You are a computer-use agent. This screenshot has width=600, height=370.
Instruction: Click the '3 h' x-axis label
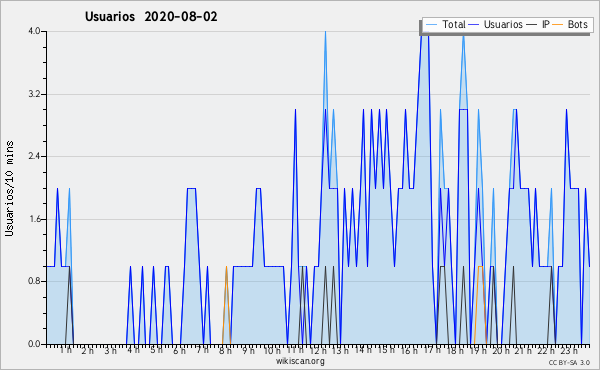pos(111,350)
